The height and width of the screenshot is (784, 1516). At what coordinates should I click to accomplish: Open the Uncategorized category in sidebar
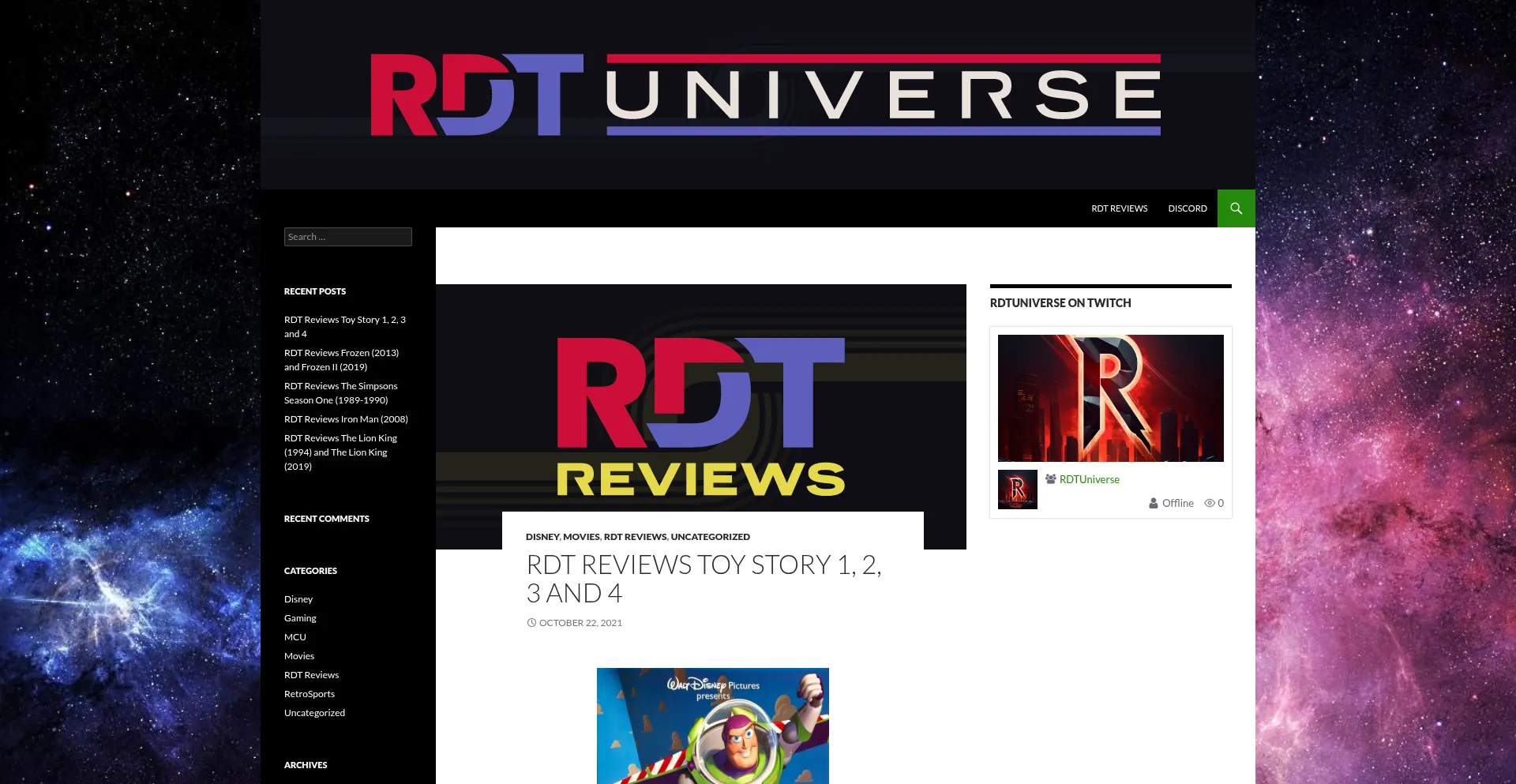tap(314, 713)
